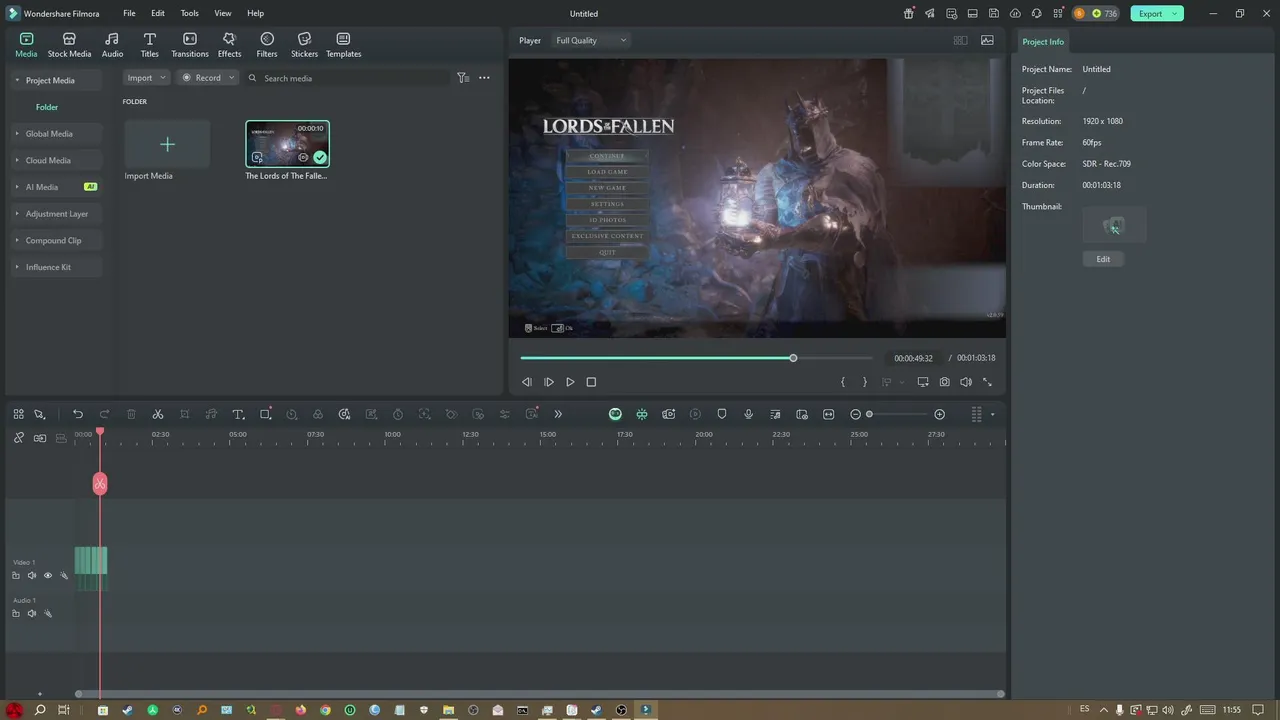The height and width of the screenshot is (720, 1280).
Task: Open the Titles tab
Action: (x=149, y=45)
